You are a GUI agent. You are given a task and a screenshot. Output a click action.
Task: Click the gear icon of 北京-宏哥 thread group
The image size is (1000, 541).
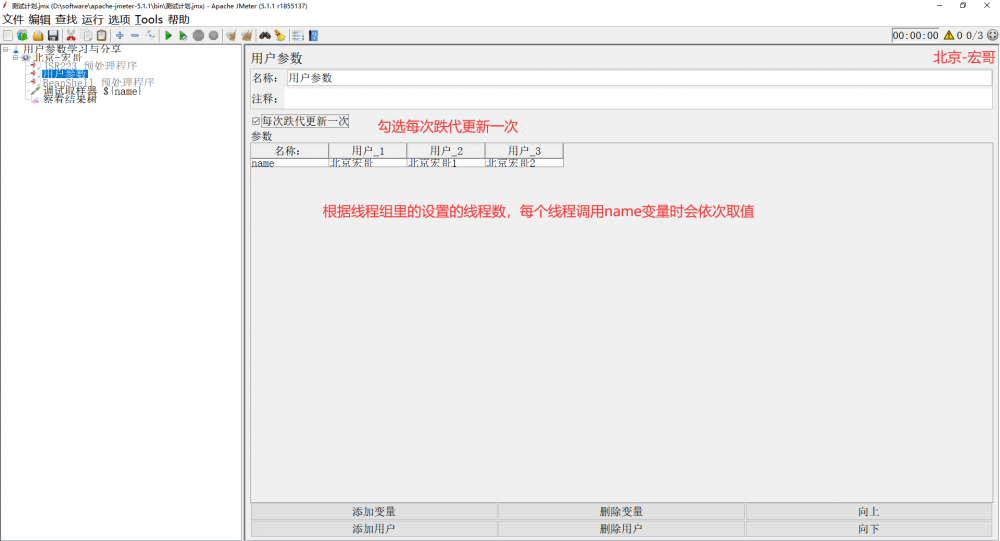26,57
